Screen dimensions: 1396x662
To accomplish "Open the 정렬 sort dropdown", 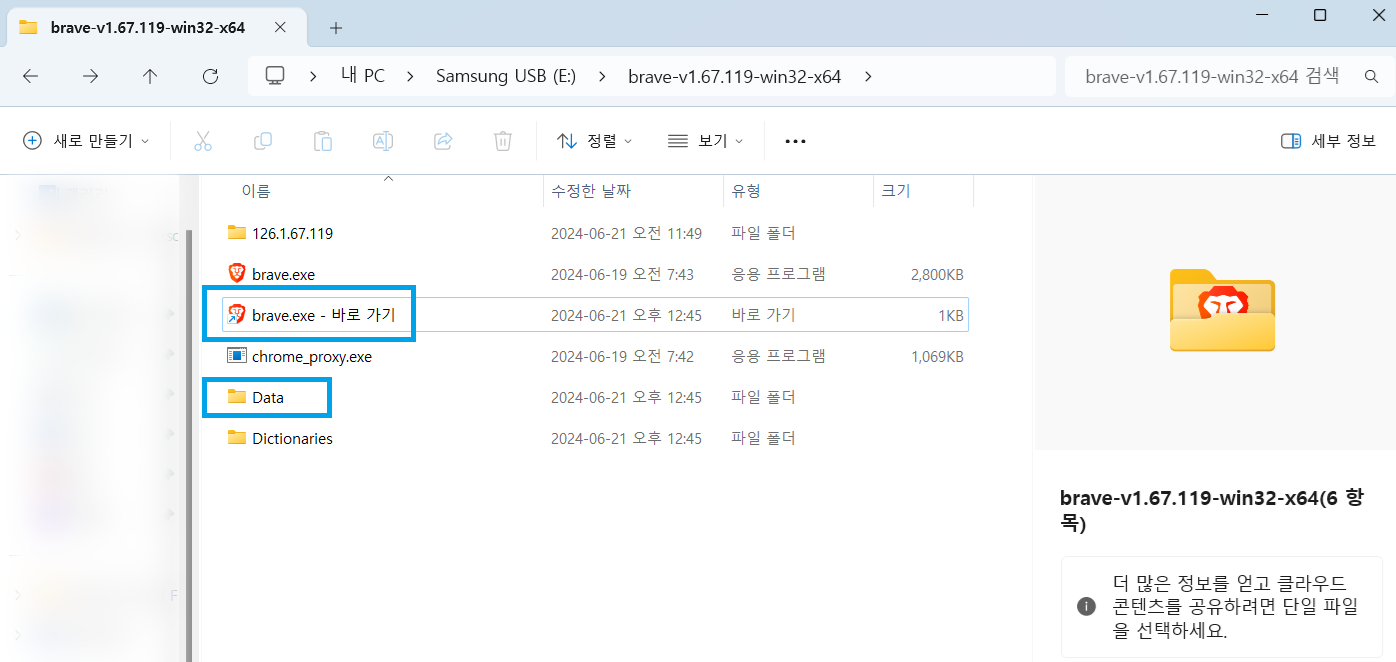I will pyautogui.click(x=594, y=141).
